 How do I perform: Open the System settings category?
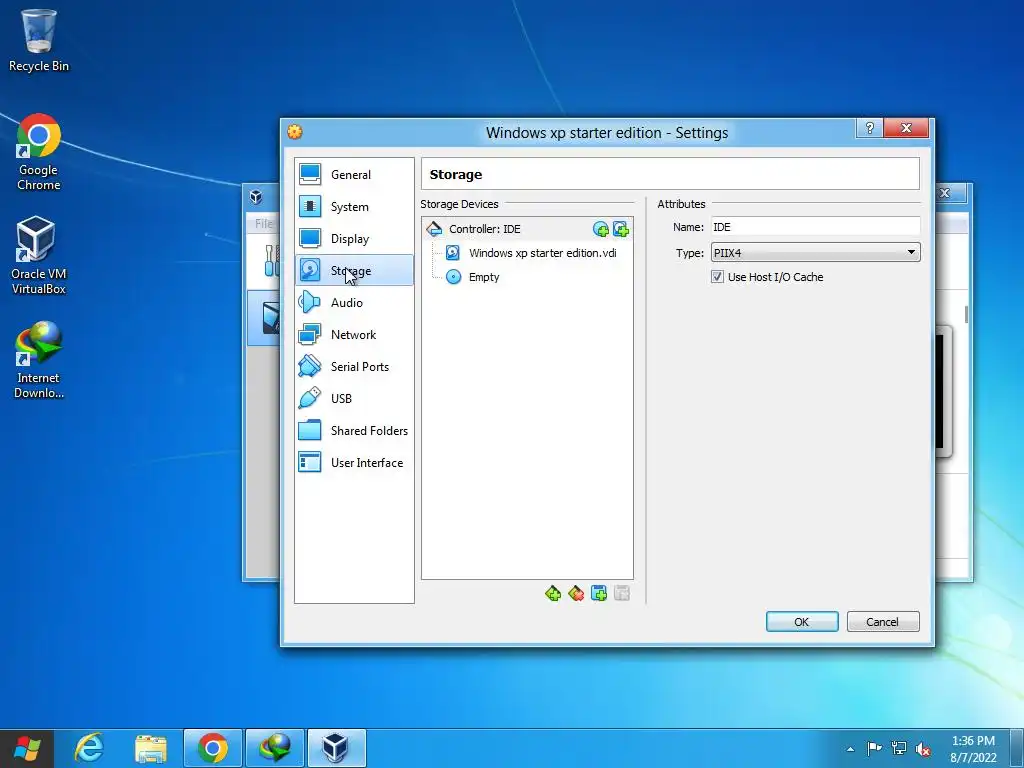[x=354, y=206]
